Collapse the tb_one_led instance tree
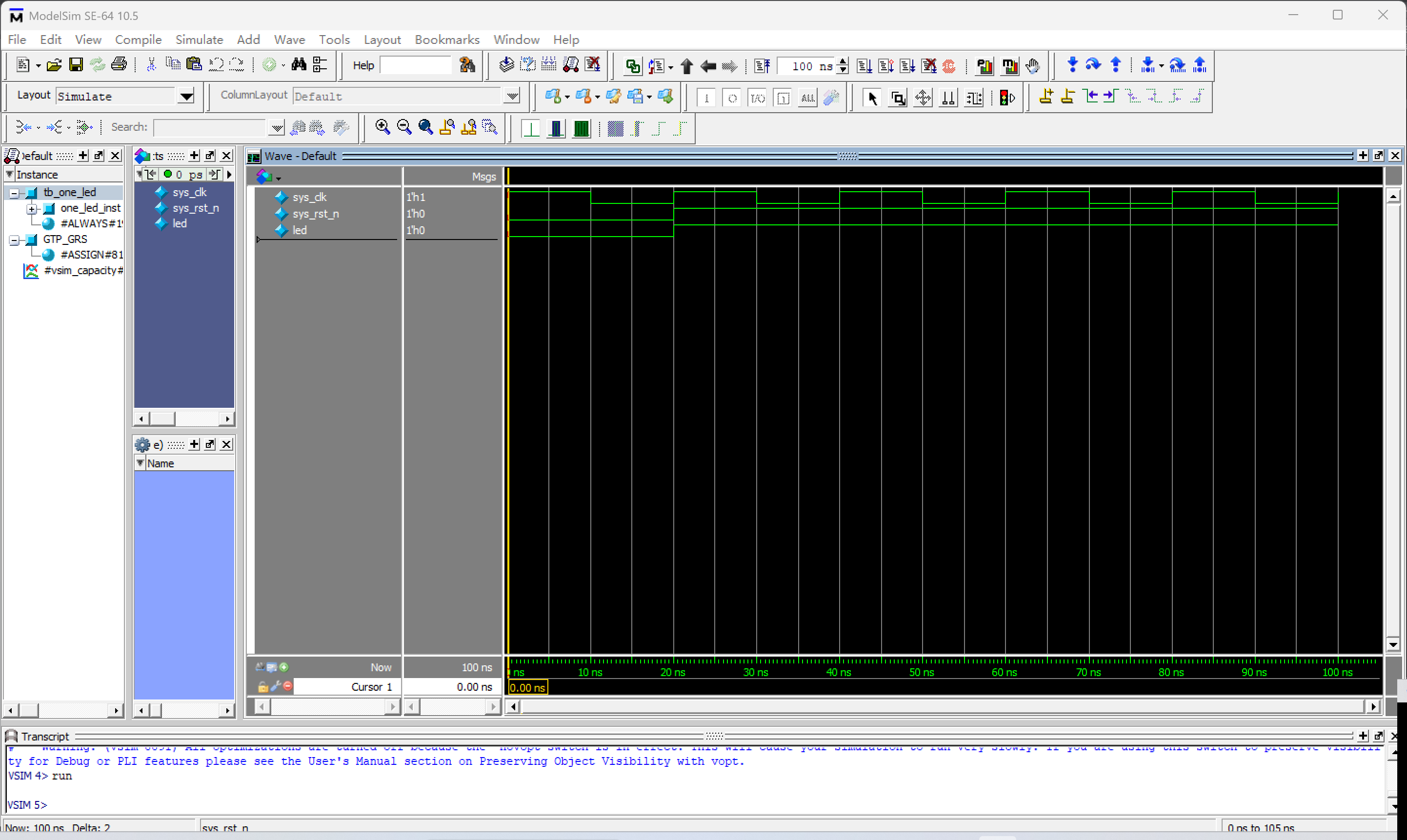This screenshot has width=1407, height=840. [x=14, y=193]
